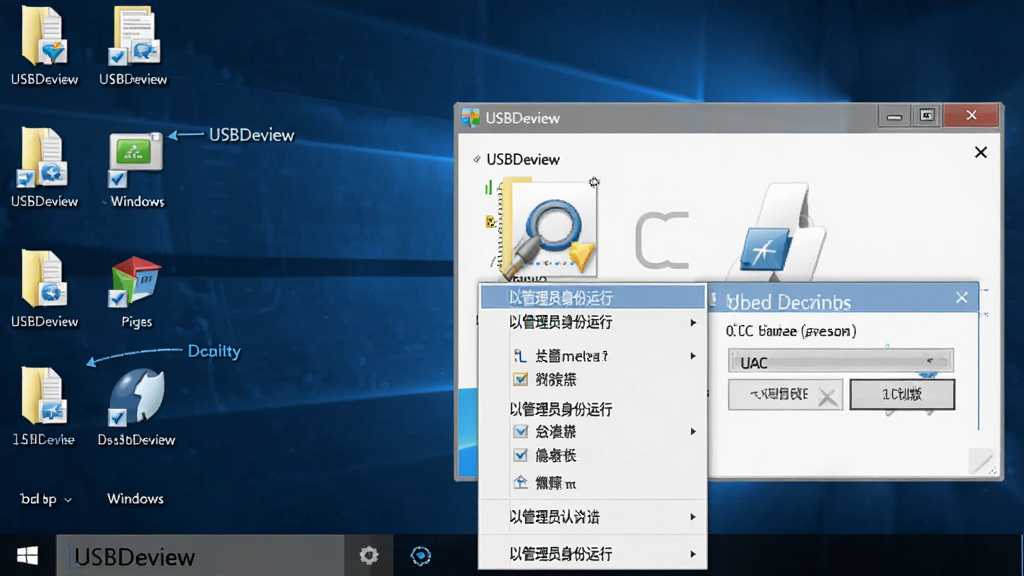
Task: Open the magnifier notebook icon in USBDeview window
Action: click(549, 227)
